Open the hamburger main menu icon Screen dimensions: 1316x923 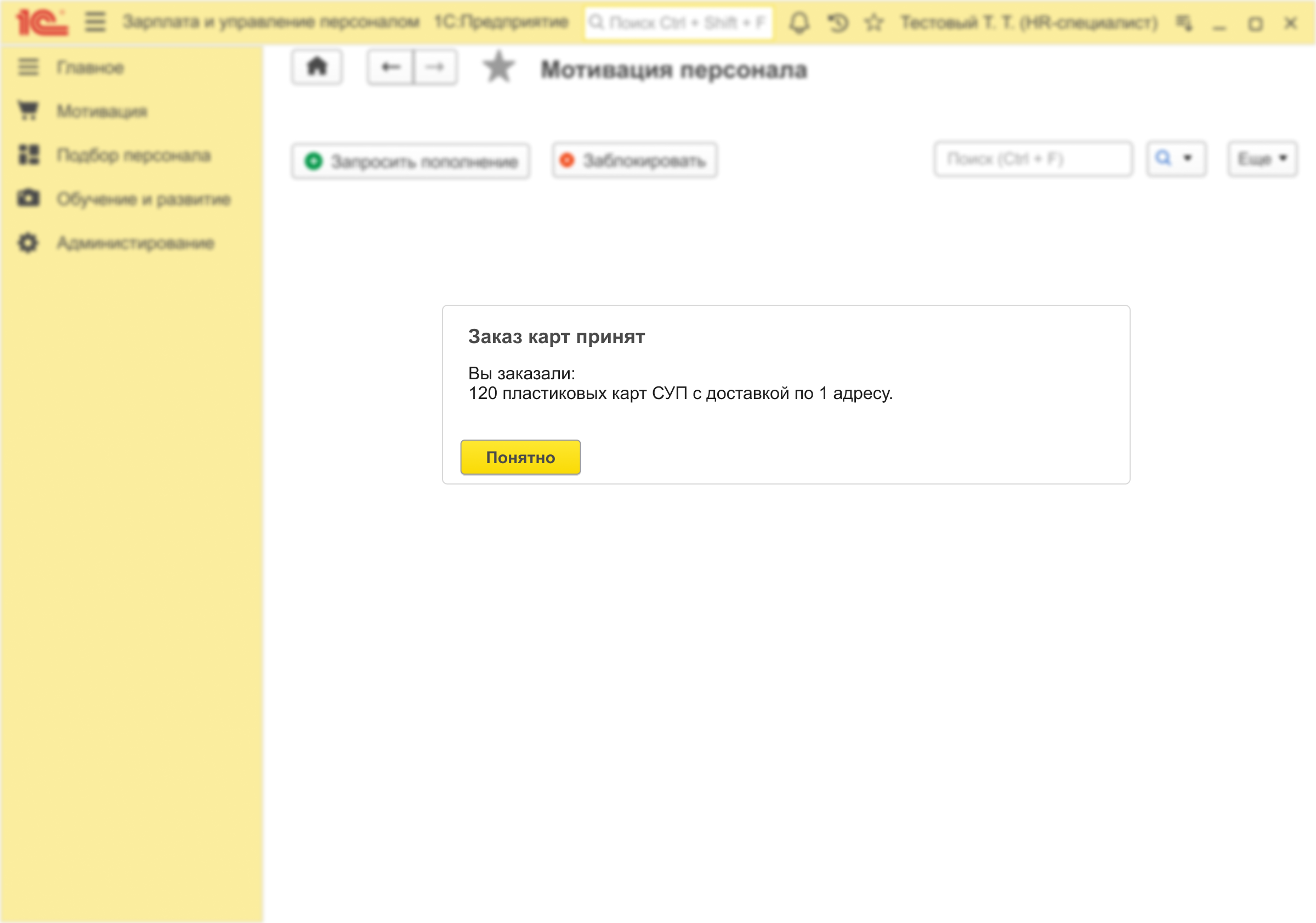click(x=95, y=23)
